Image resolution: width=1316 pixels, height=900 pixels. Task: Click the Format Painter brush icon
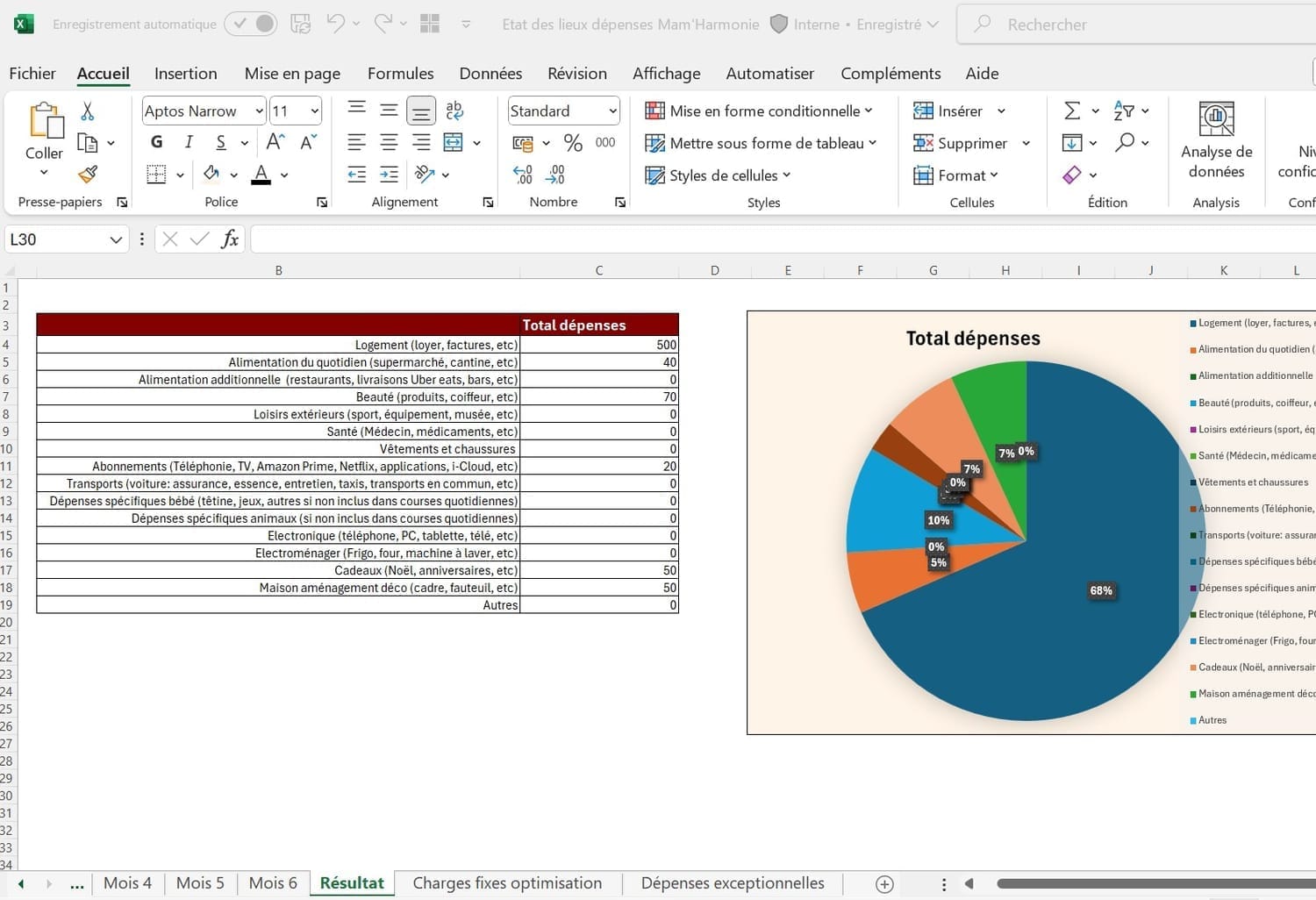click(88, 175)
